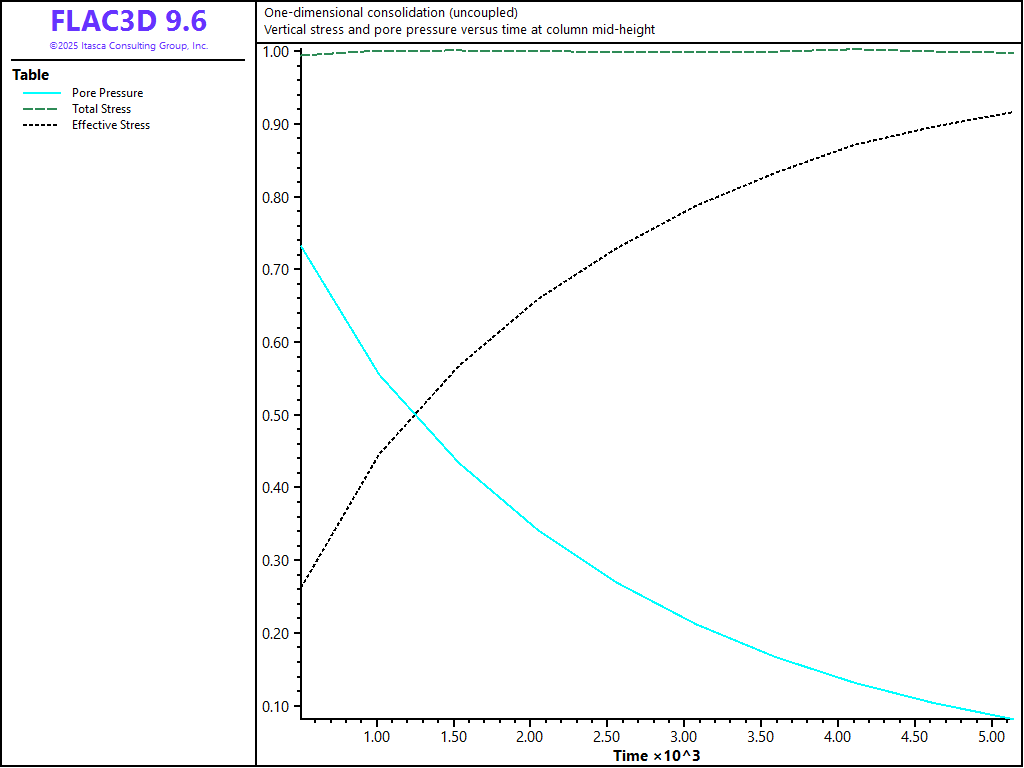This screenshot has height=768, width=1024.
Task: Click the 2.50 tick label on the x-axis
Action: 607,737
